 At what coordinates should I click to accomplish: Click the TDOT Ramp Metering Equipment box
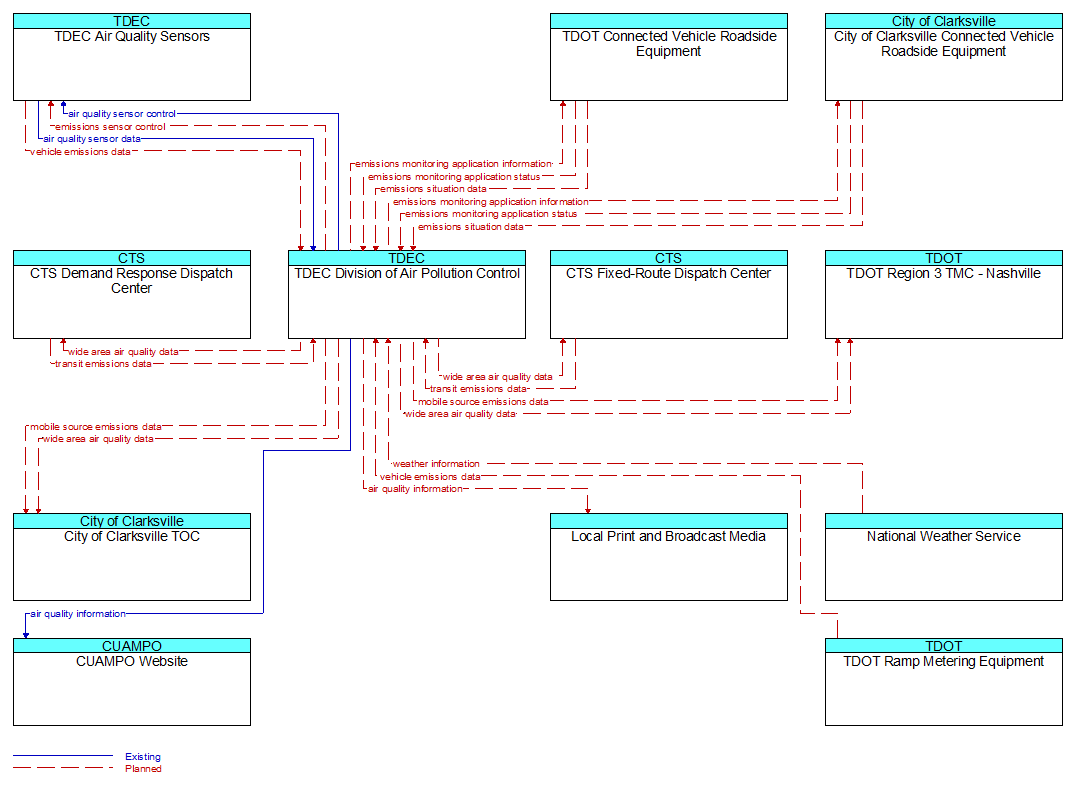944,682
